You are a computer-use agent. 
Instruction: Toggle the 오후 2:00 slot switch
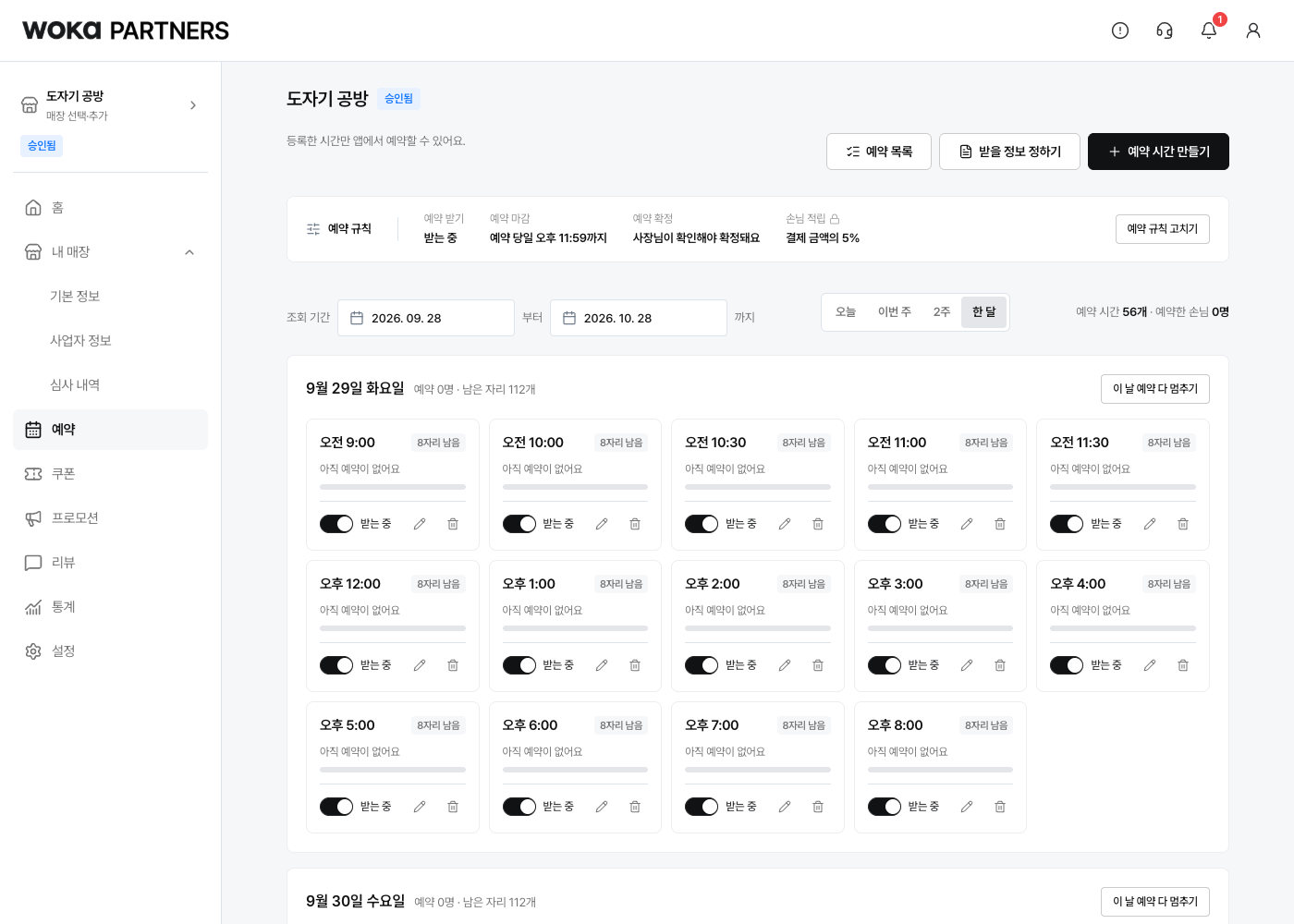(702, 665)
